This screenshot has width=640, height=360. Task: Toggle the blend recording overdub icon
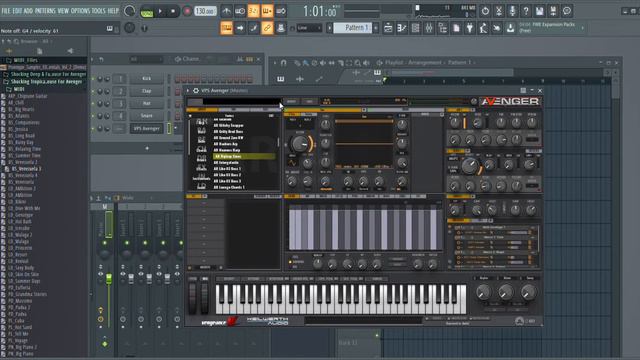(267, 11)
